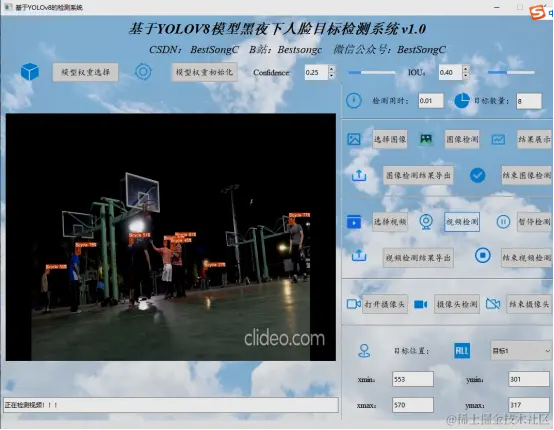Click the IOU 0.40 input field

click(450, 72)
